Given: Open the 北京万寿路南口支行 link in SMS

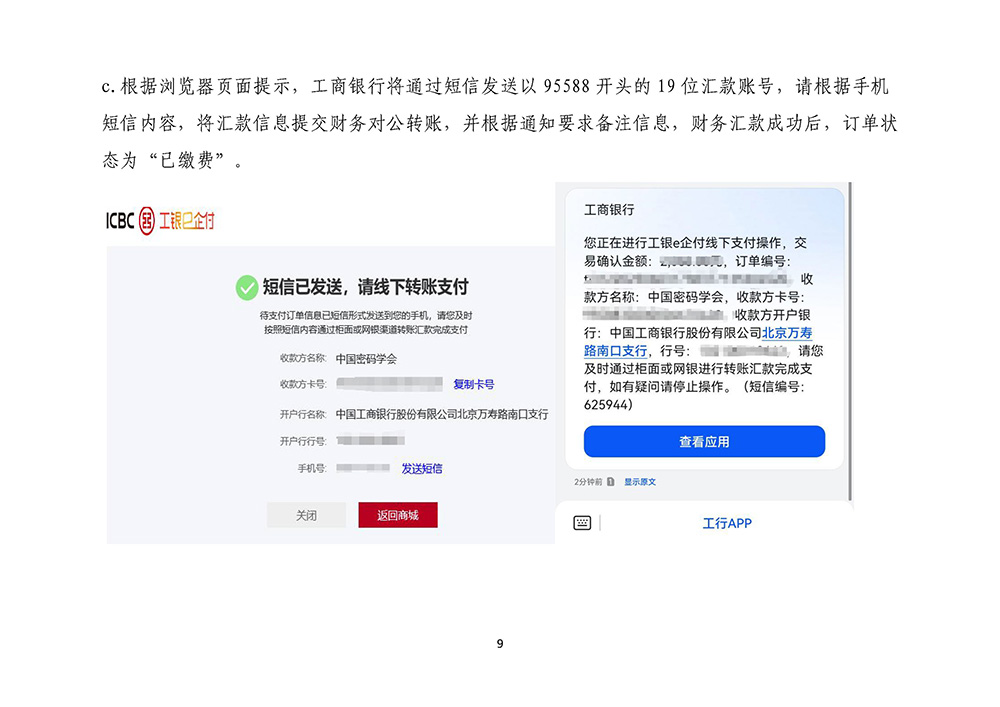Looking at the screenshot, I should 787,333.
